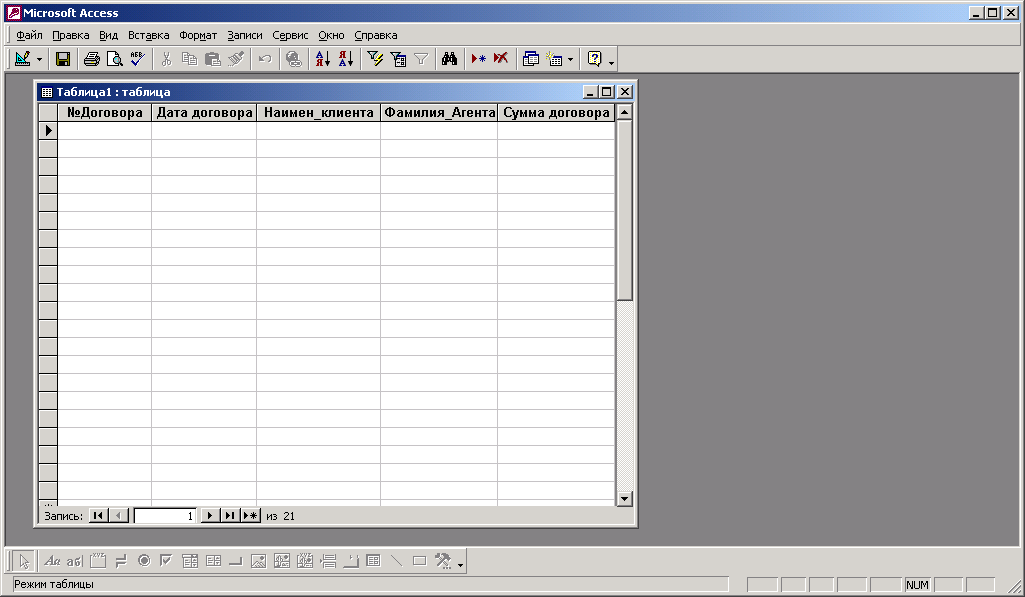The image size is (1025, 597).
Task: Go to first record navigation button
Action: [x=97, y=516]
